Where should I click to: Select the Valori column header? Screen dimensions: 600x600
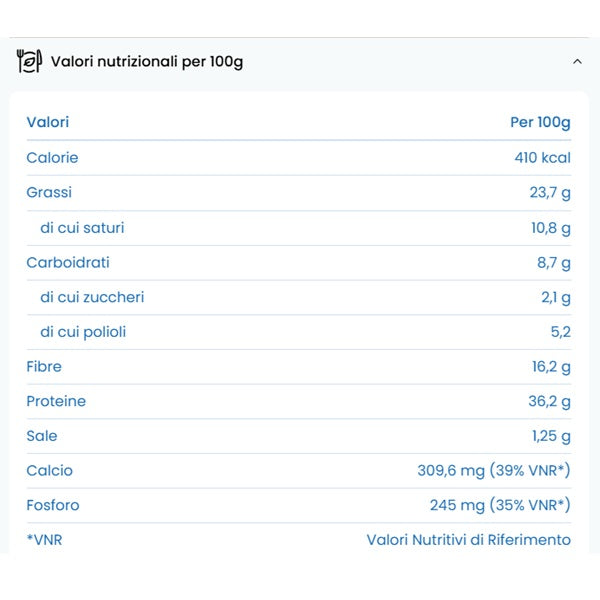[48, 122]
